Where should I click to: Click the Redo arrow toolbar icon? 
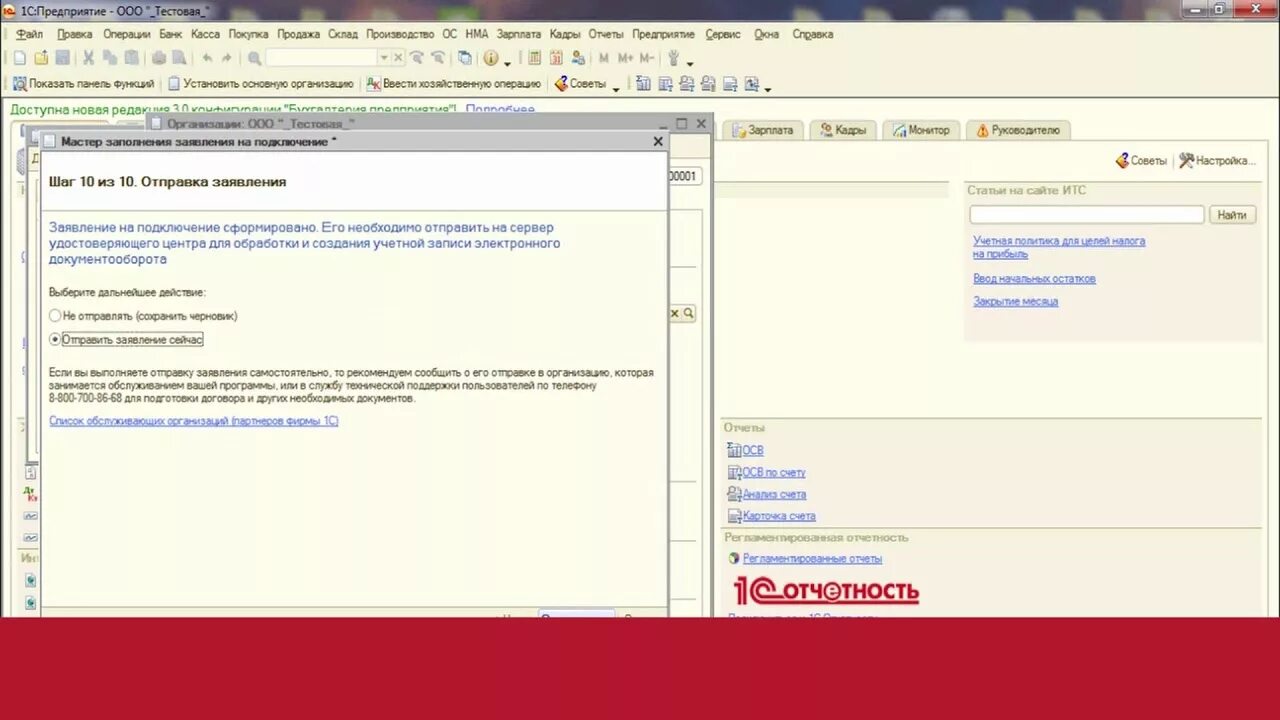[x=227, y=58]
